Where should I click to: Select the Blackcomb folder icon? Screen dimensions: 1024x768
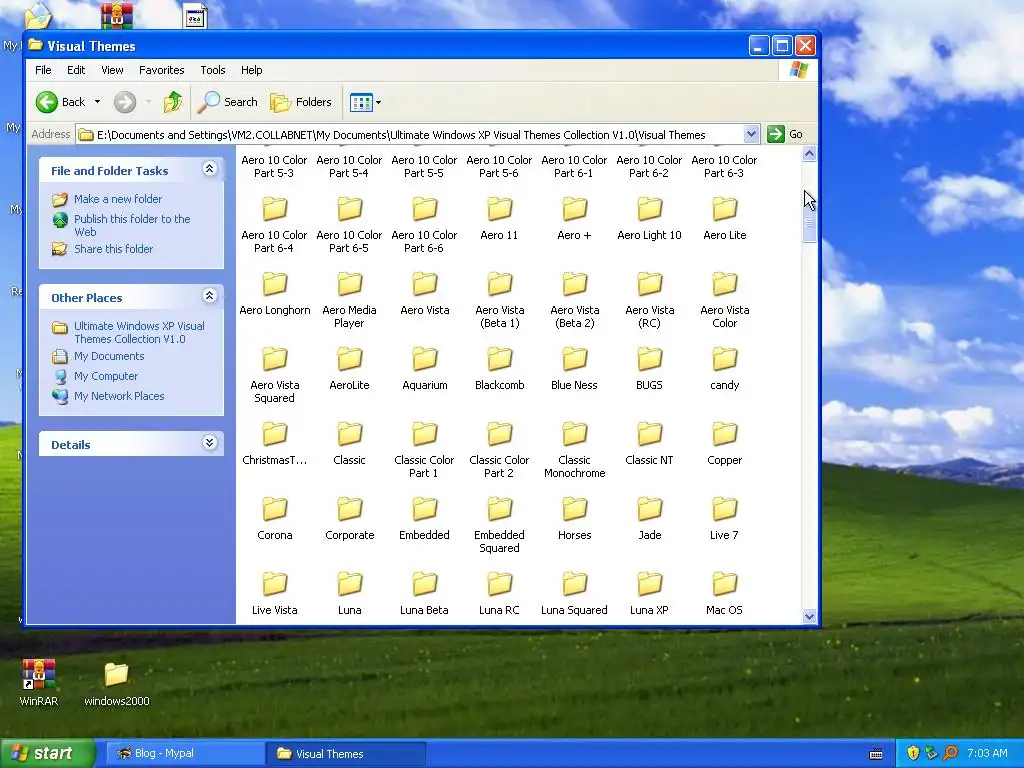500,359
